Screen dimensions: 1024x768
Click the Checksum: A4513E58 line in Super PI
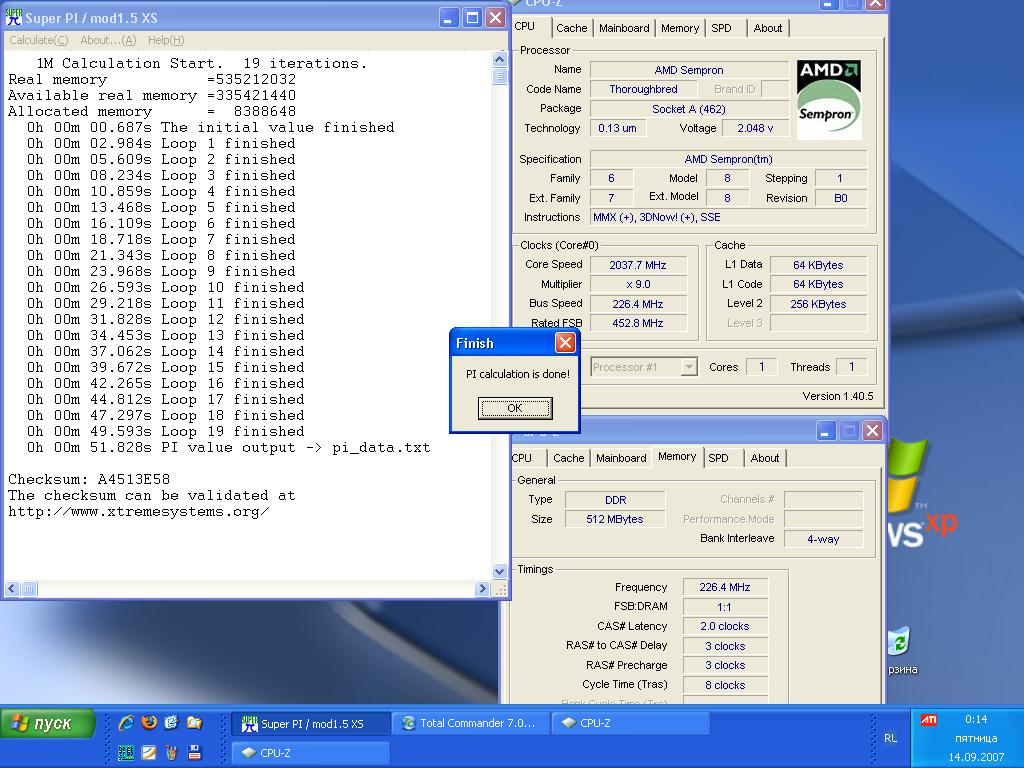(x=89, y=479)
